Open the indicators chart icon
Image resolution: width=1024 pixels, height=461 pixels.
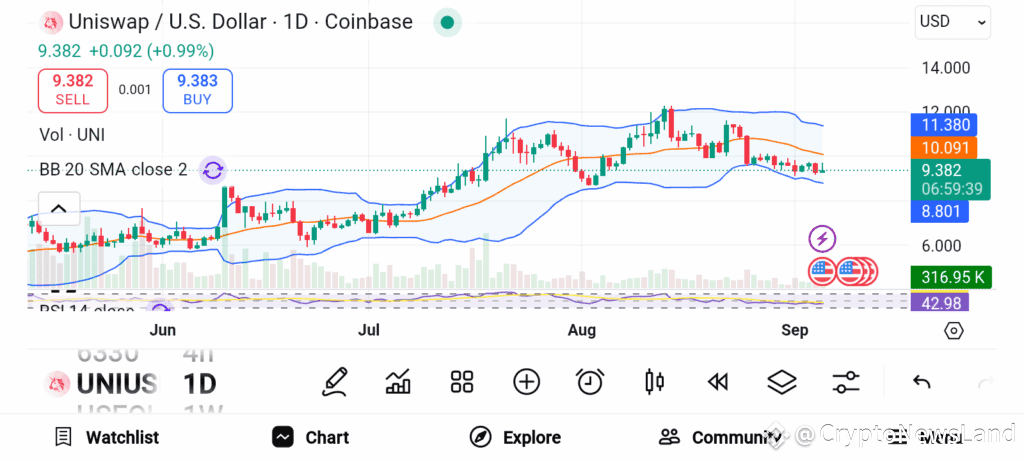click(x=398, y=382)
